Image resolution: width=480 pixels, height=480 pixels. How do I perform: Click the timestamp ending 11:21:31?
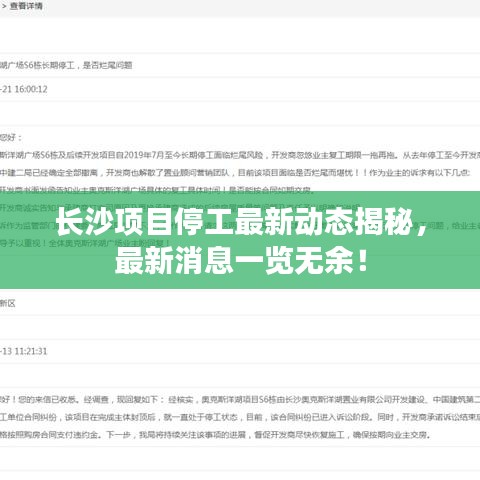click(x=24, y=351)
